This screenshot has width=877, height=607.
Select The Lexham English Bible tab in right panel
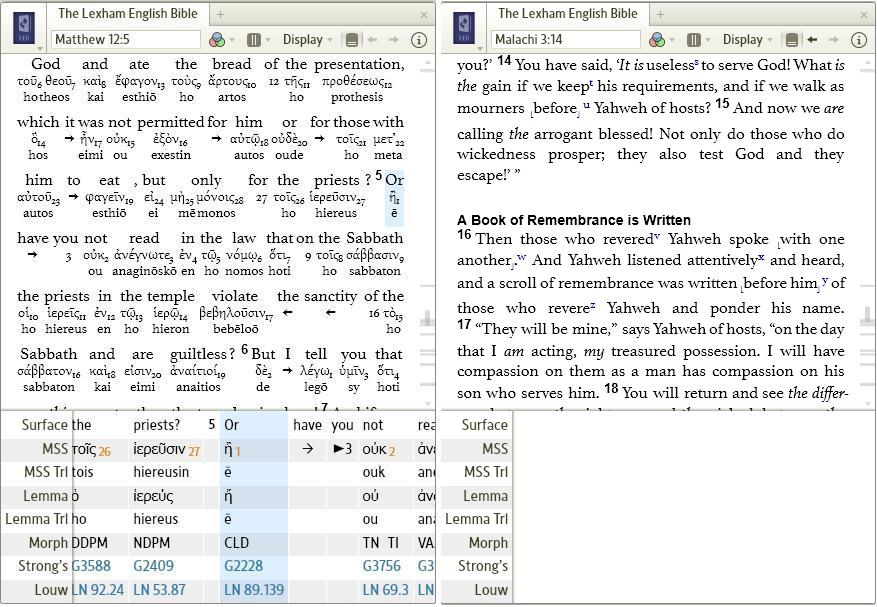pyautogui.click(x=568, y=14)
